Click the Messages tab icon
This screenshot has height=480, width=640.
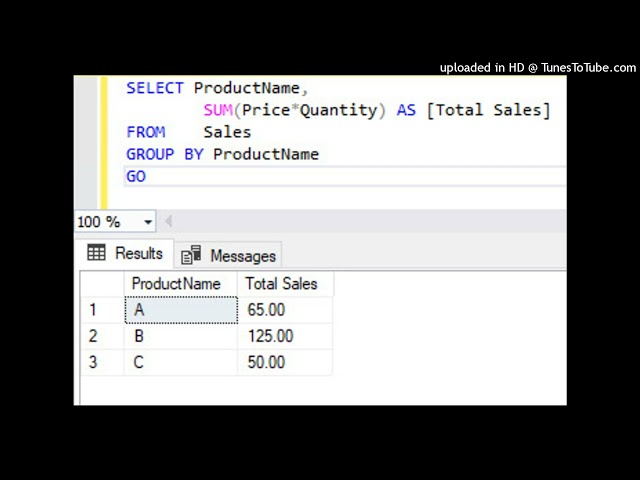click(191, 255)
